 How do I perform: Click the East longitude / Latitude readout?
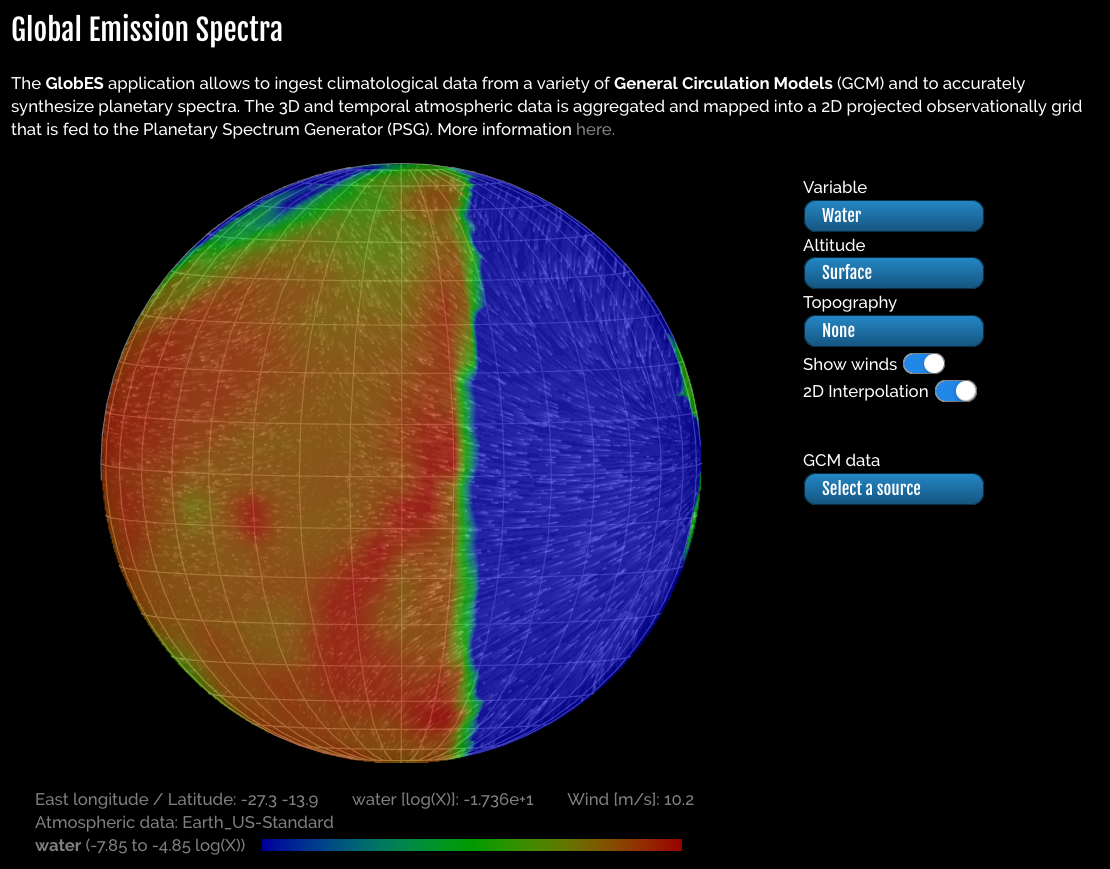click(177, 800)
